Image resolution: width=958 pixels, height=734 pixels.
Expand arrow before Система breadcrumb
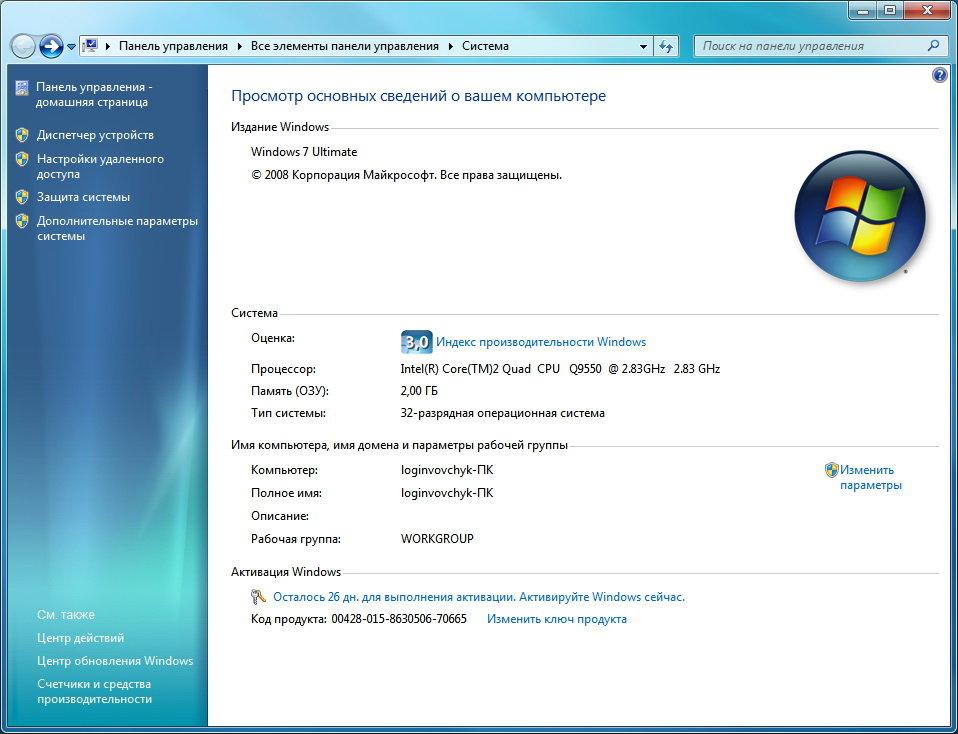click(x=451, y=46)
